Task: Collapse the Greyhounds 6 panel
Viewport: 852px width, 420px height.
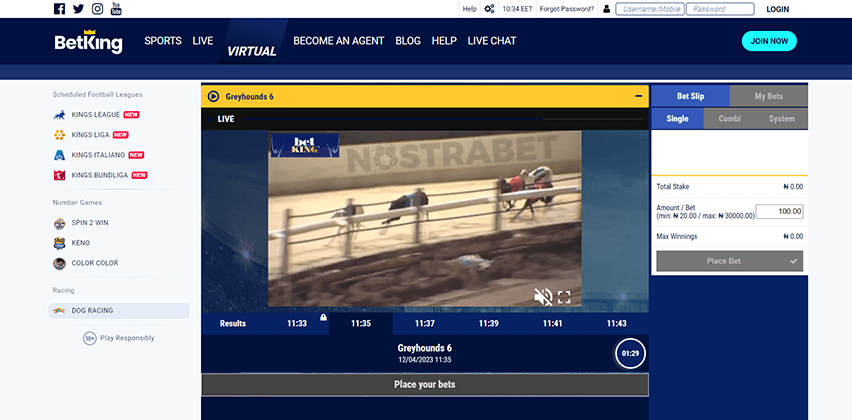Action: 638,96
